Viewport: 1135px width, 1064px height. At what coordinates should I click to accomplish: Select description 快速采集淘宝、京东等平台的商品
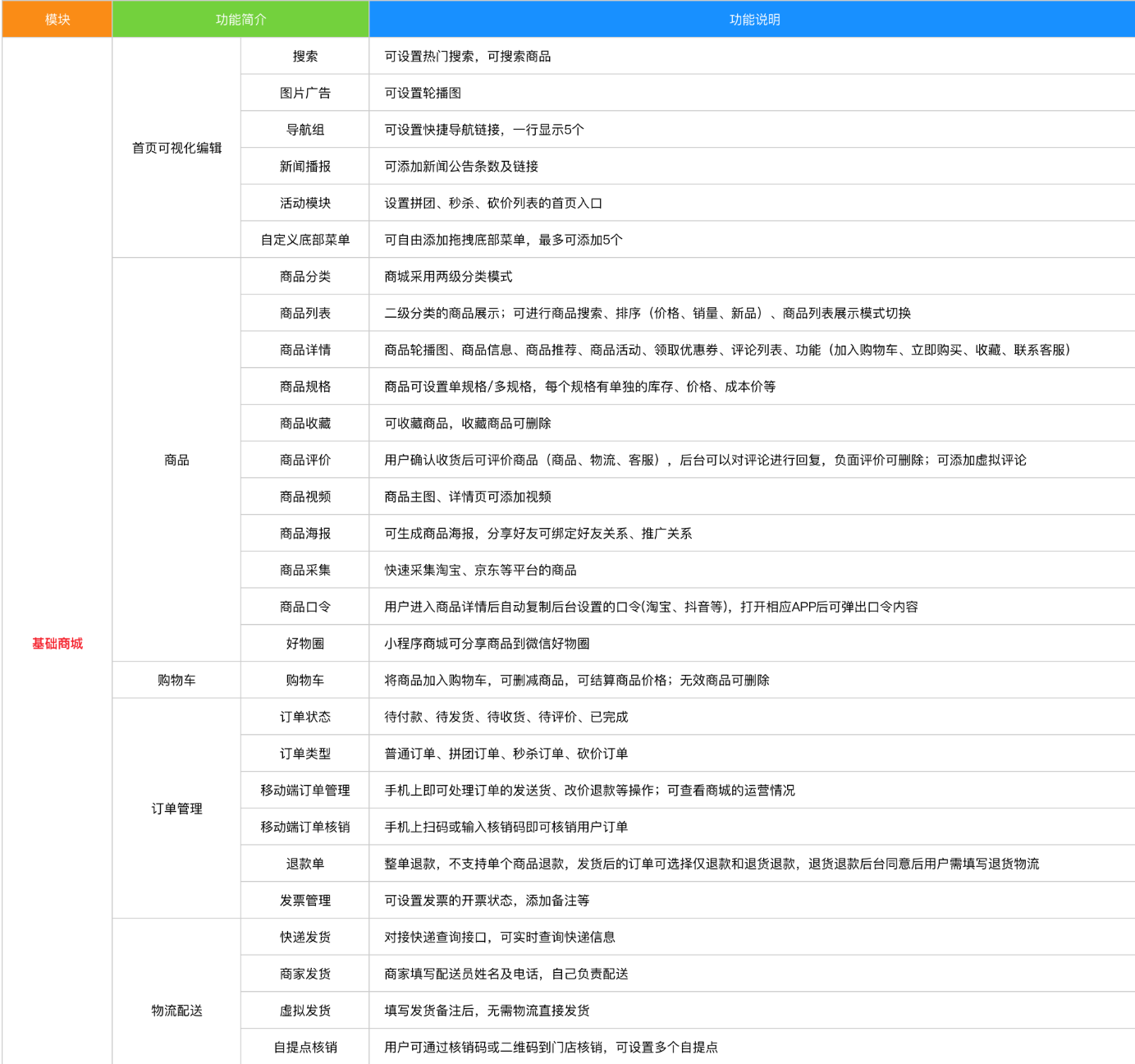(480, 570)
